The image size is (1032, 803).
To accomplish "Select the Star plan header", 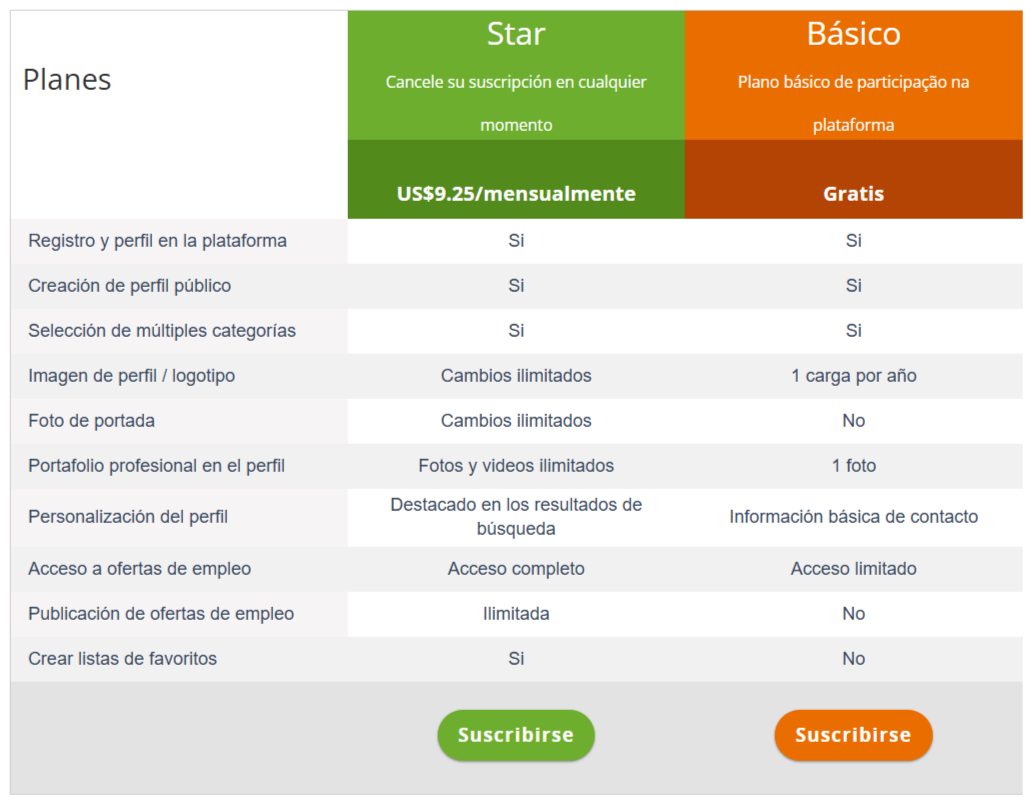I will point(516,34).
